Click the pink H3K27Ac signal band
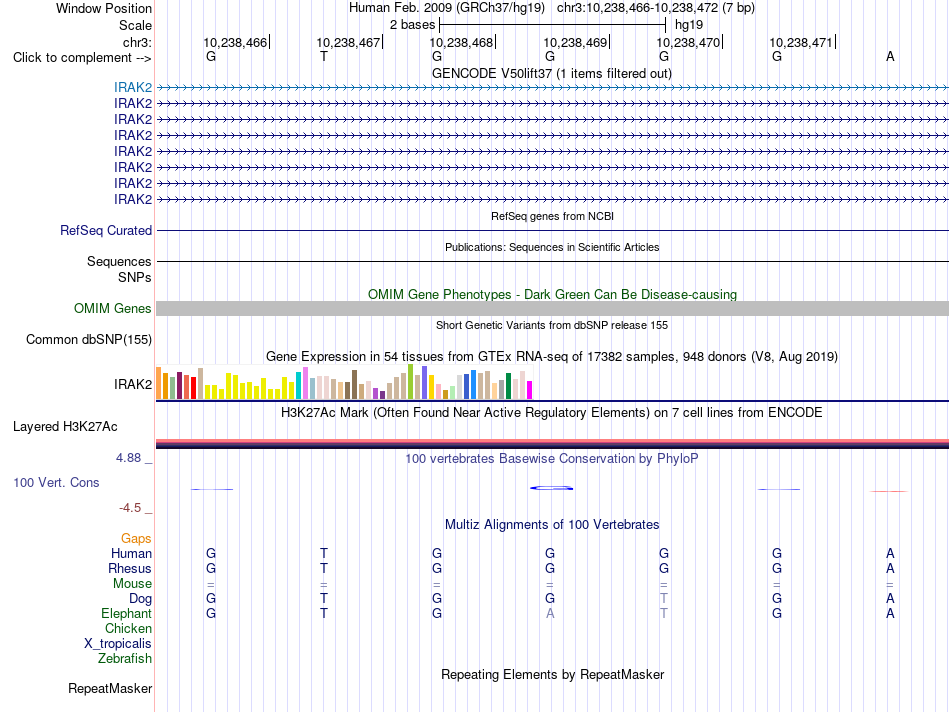 point(552,441)
